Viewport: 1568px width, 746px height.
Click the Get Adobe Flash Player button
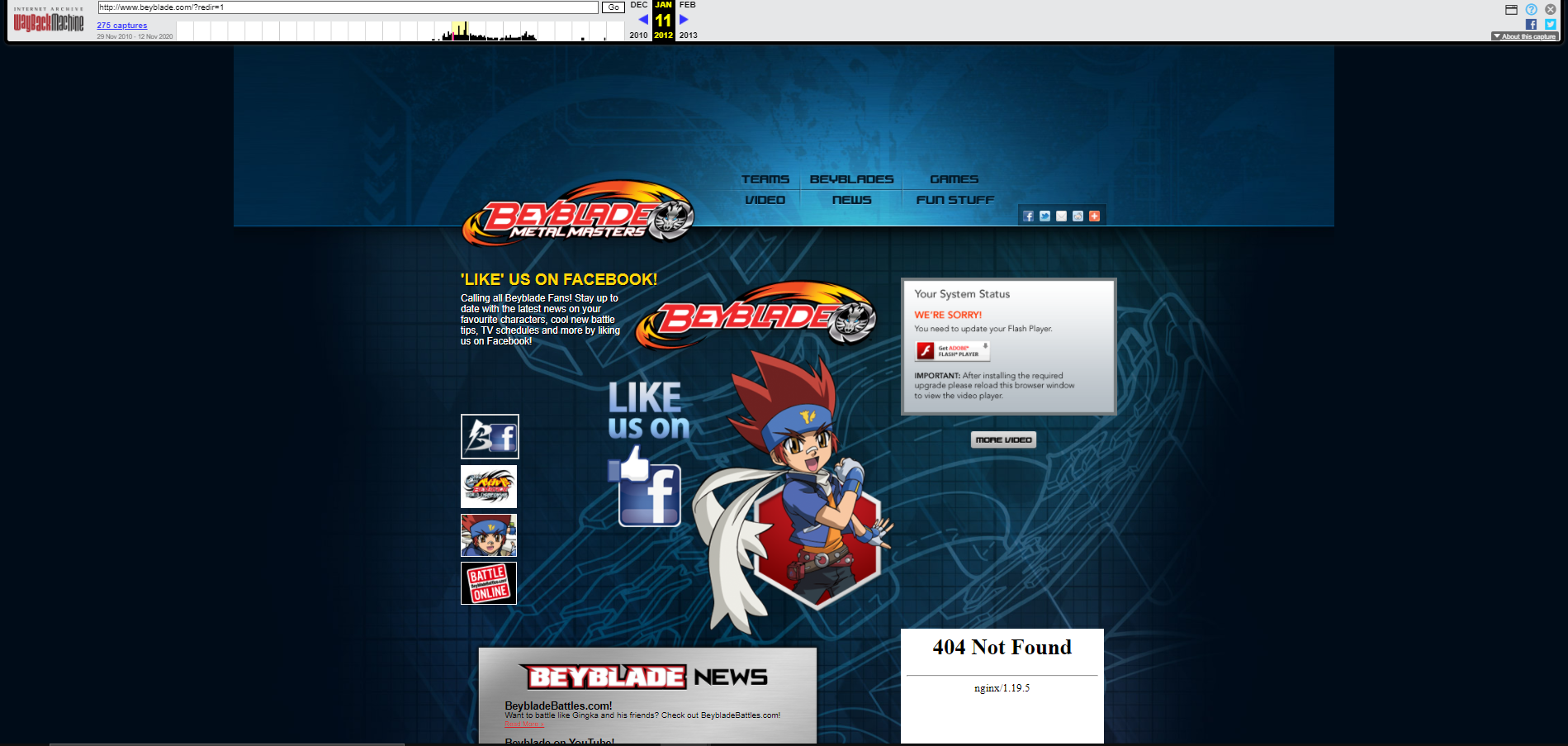tap(952, 351)
